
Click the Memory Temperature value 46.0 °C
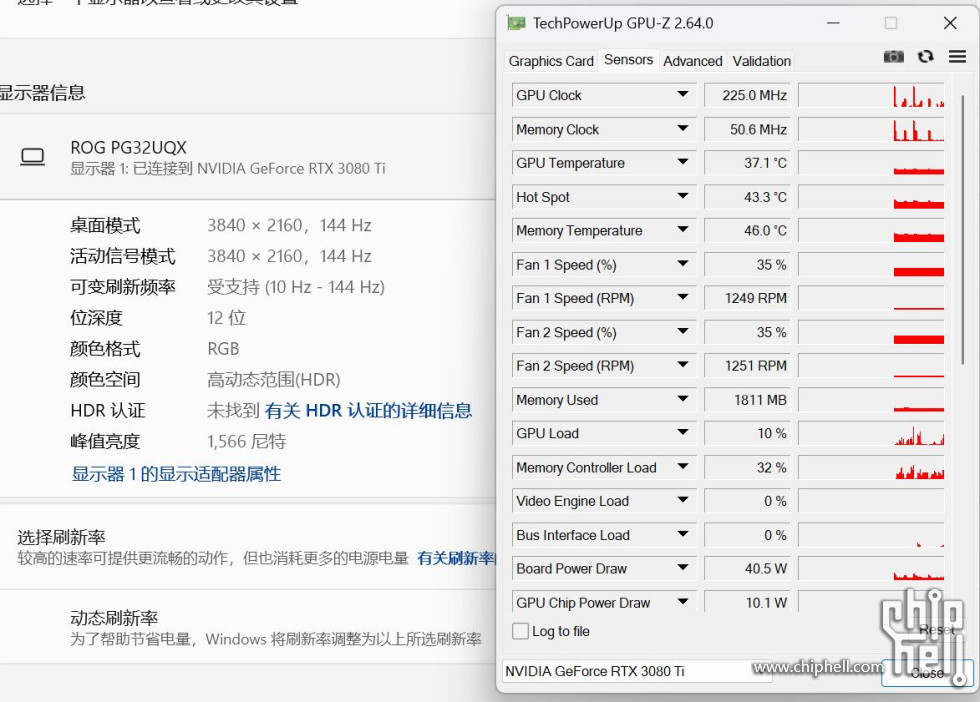tap(748, 230)
